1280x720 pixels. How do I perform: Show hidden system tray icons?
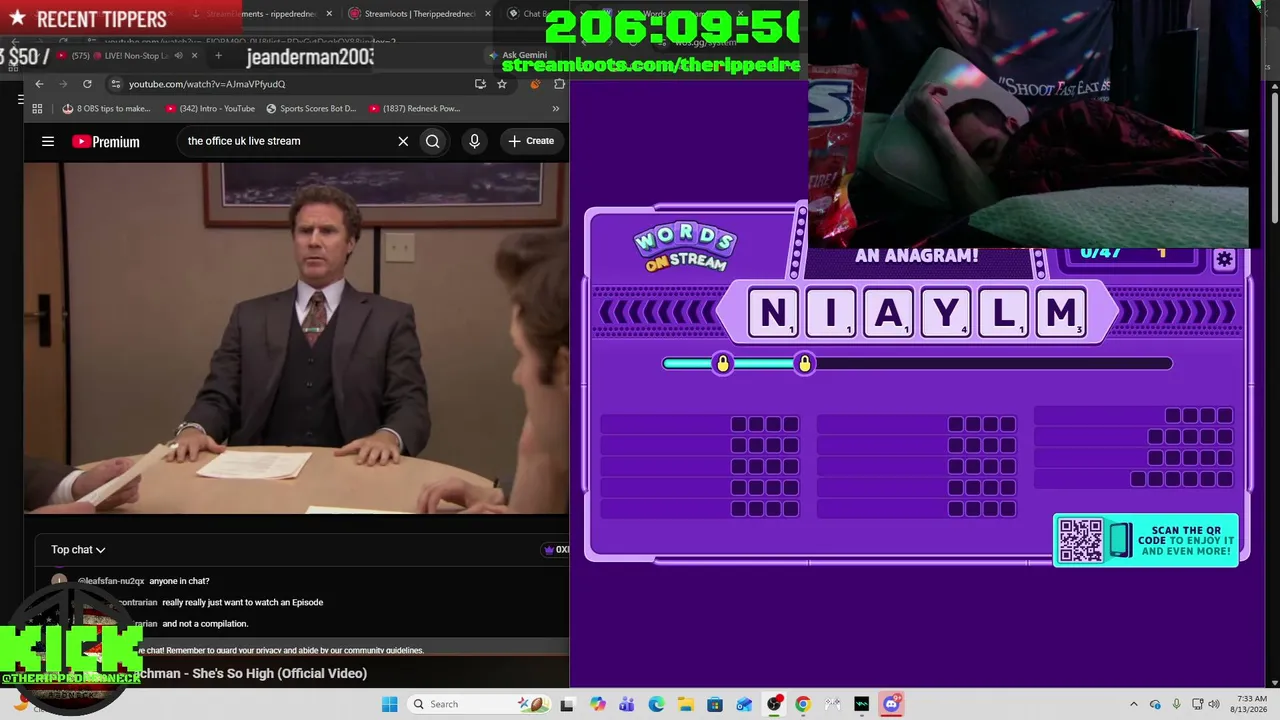(x=1133, y=704)
